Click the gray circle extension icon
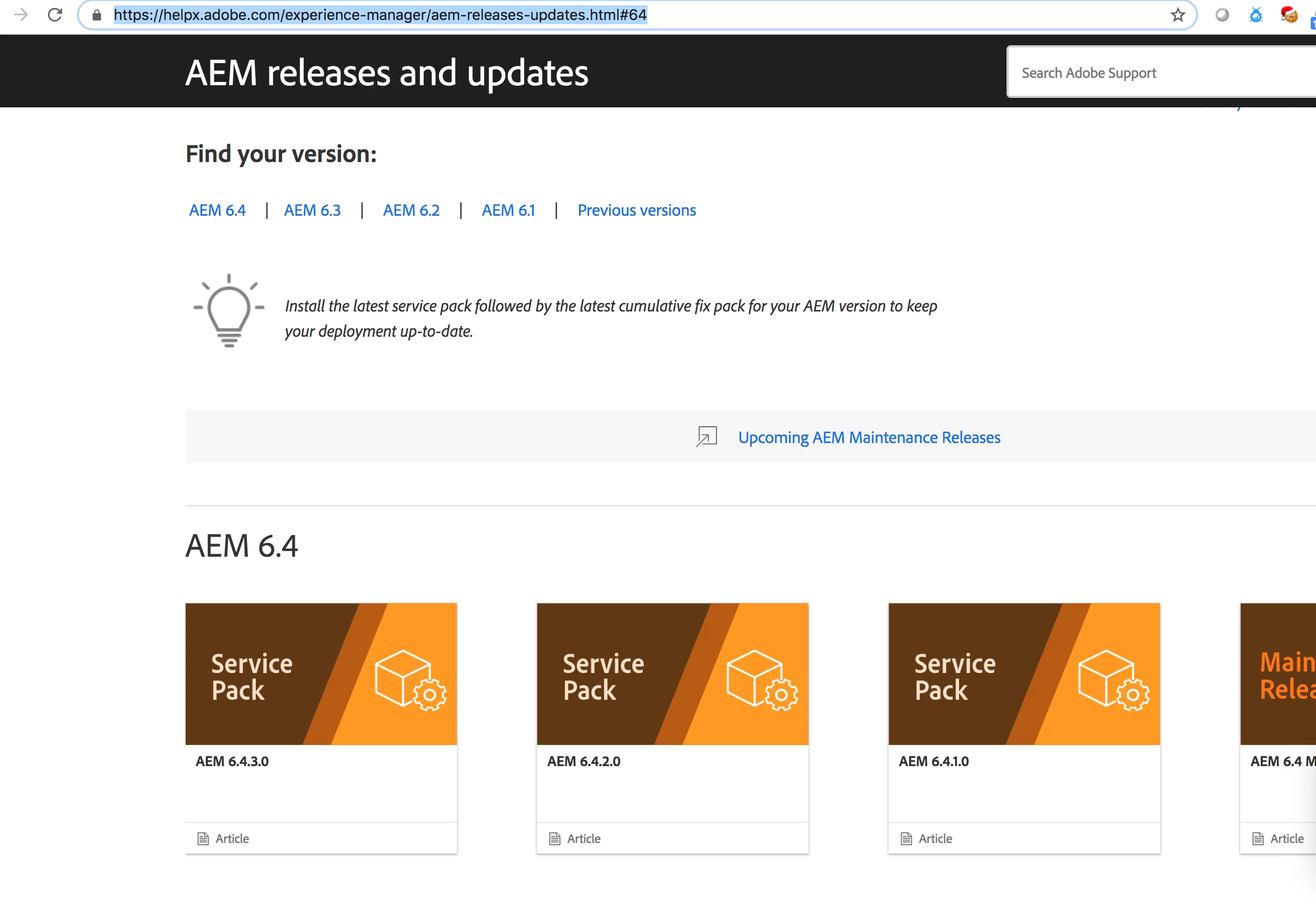1316x904 pixels. pyautogui.click(x=1222, y=15)
